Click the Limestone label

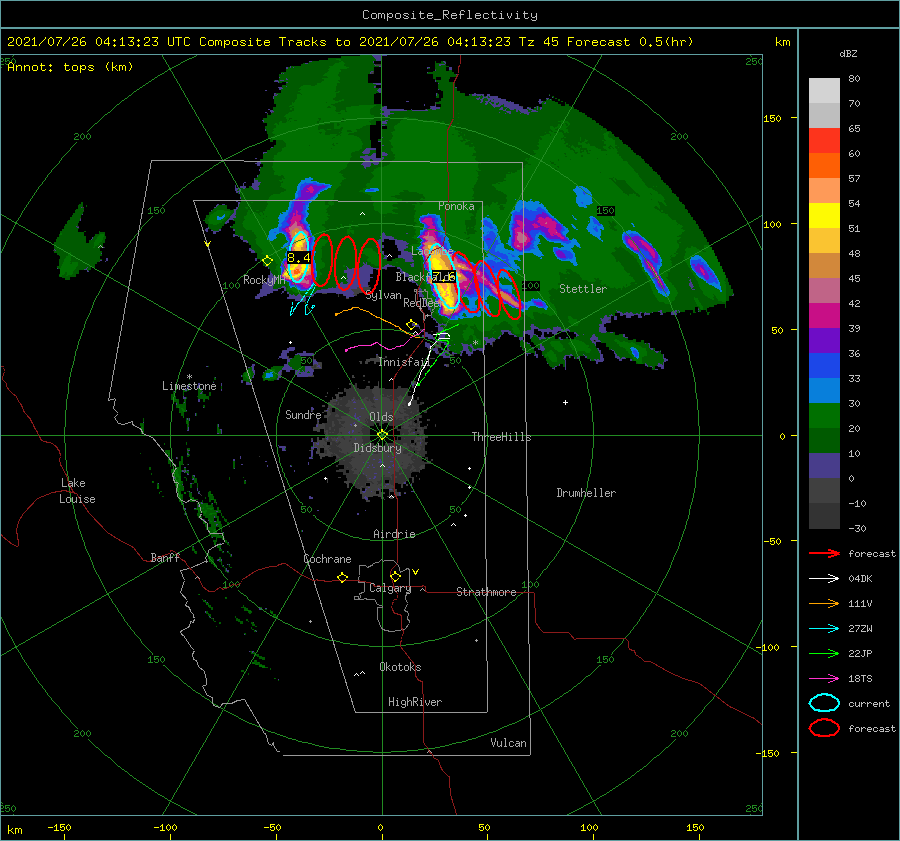click(189, 386)
